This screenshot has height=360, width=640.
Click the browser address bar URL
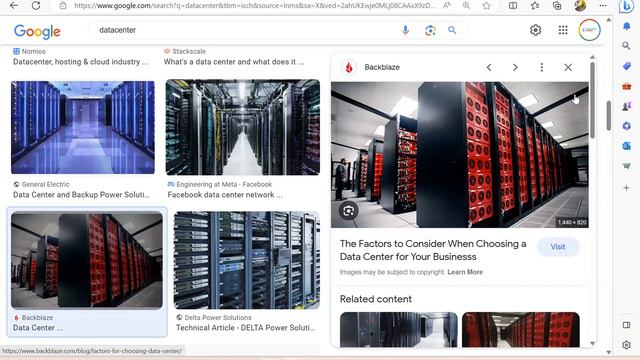254,6
